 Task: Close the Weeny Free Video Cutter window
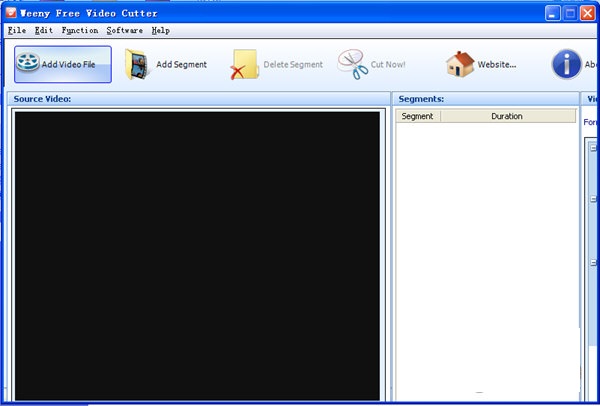[587, 13]
